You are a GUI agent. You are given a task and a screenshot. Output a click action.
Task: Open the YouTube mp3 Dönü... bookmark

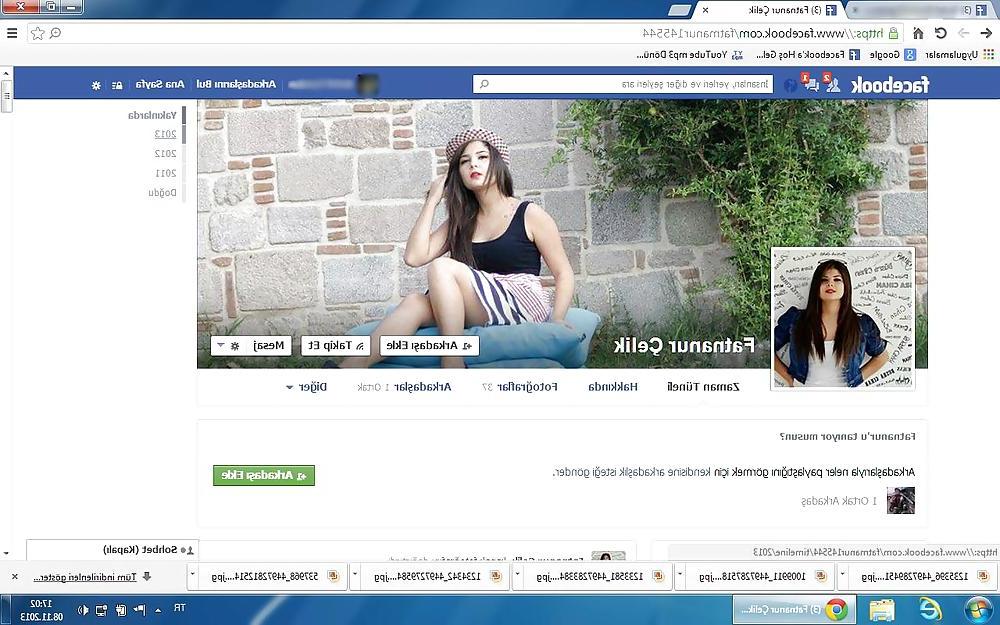pos(689,55)
